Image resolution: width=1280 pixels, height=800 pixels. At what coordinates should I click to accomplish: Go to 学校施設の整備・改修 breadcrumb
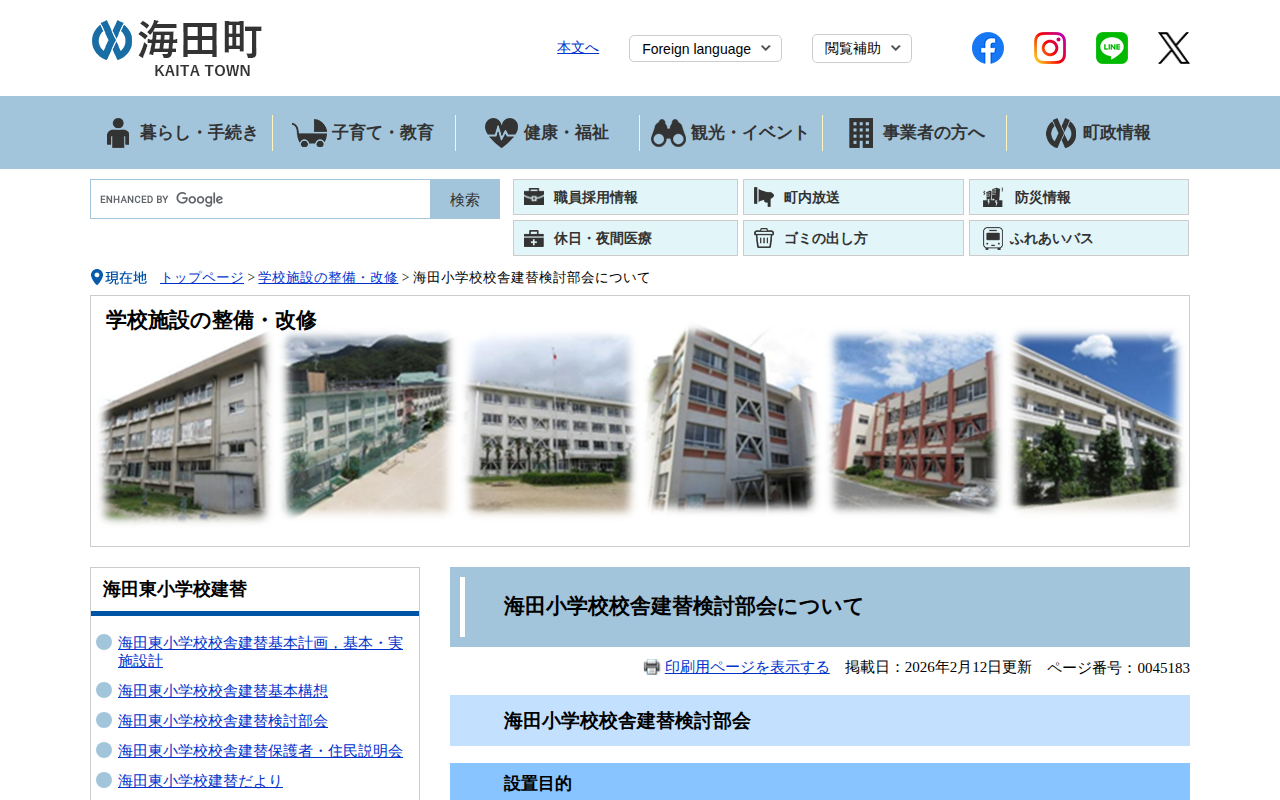(328, 277)
